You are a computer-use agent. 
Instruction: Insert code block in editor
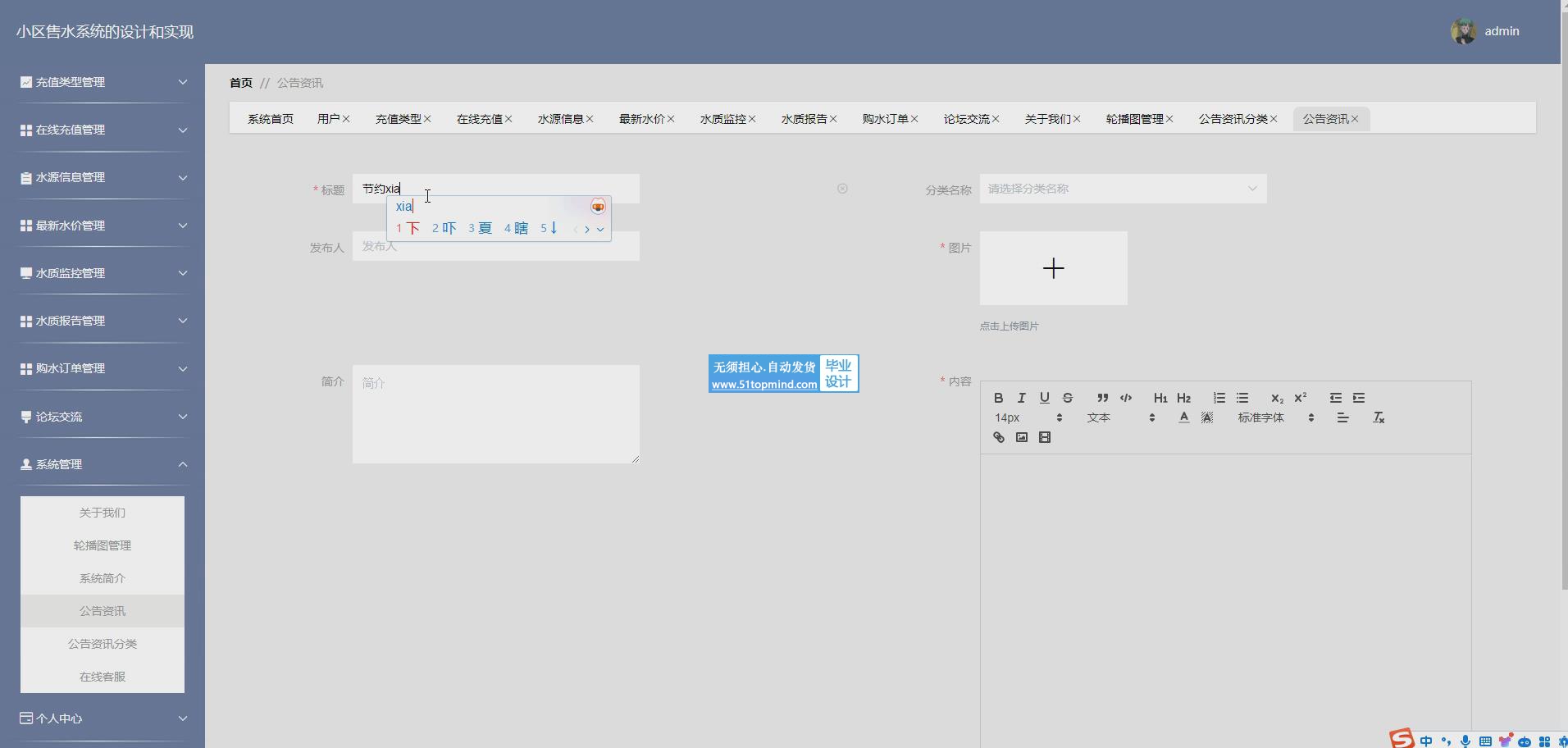(x=1126, y=398)
